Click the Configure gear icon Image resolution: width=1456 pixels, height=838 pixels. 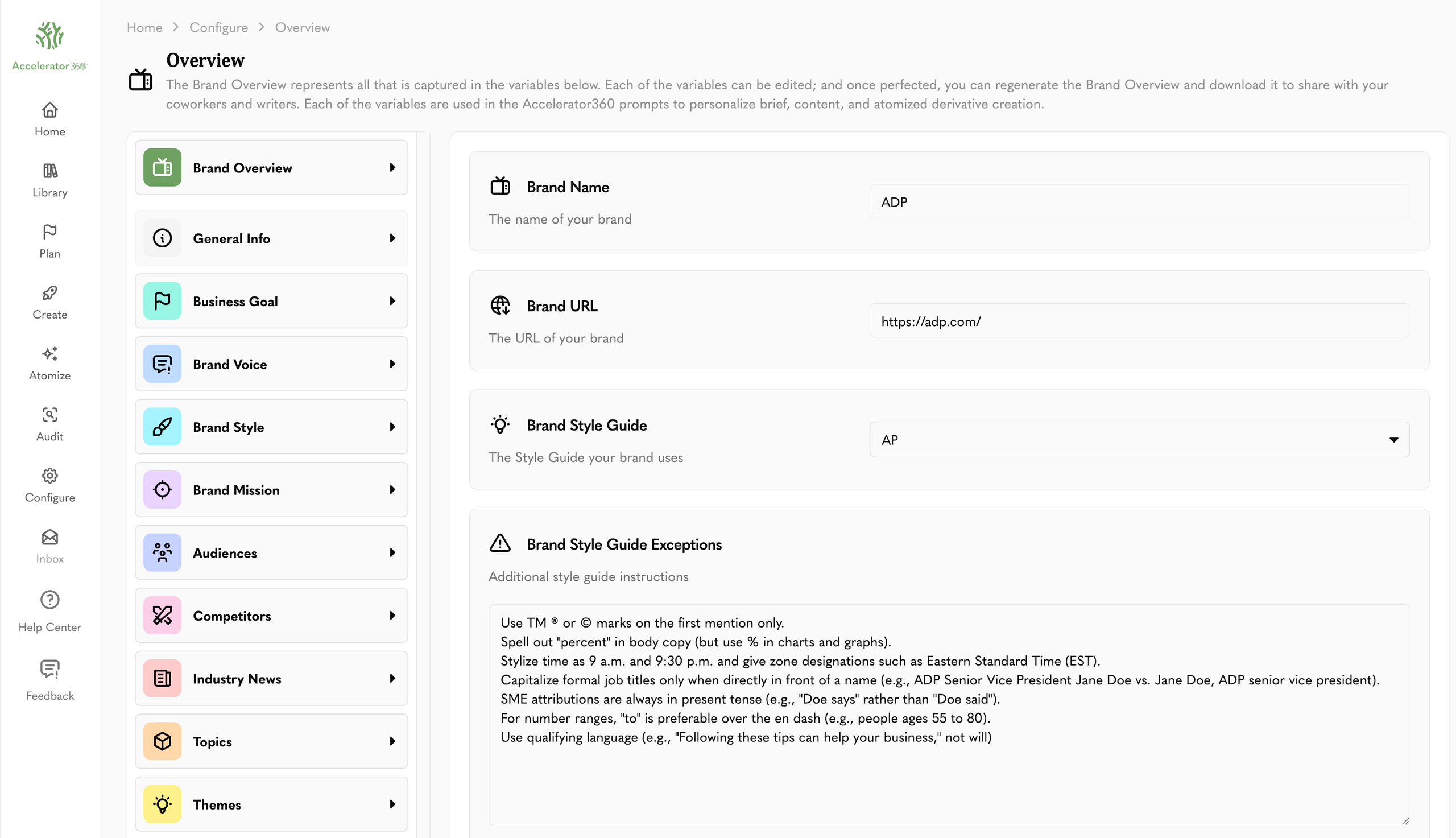click(x=49, y=476)
